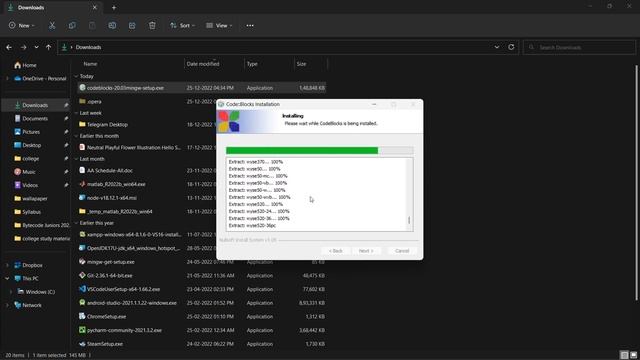The height and width of the screenshot is (360, 640).
Task: Refresh the Downloads folder view
Action: pyautogui.click(x=511, y=47)
